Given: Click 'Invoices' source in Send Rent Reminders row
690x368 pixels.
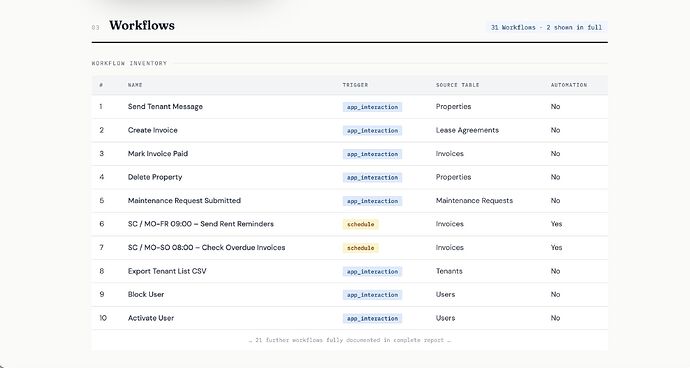Looking at the screenshot, I should (x=449, y=224).
